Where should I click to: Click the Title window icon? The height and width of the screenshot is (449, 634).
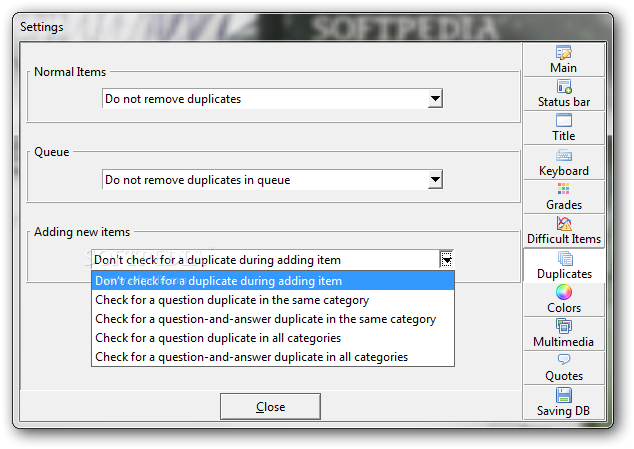coord(564,120)
